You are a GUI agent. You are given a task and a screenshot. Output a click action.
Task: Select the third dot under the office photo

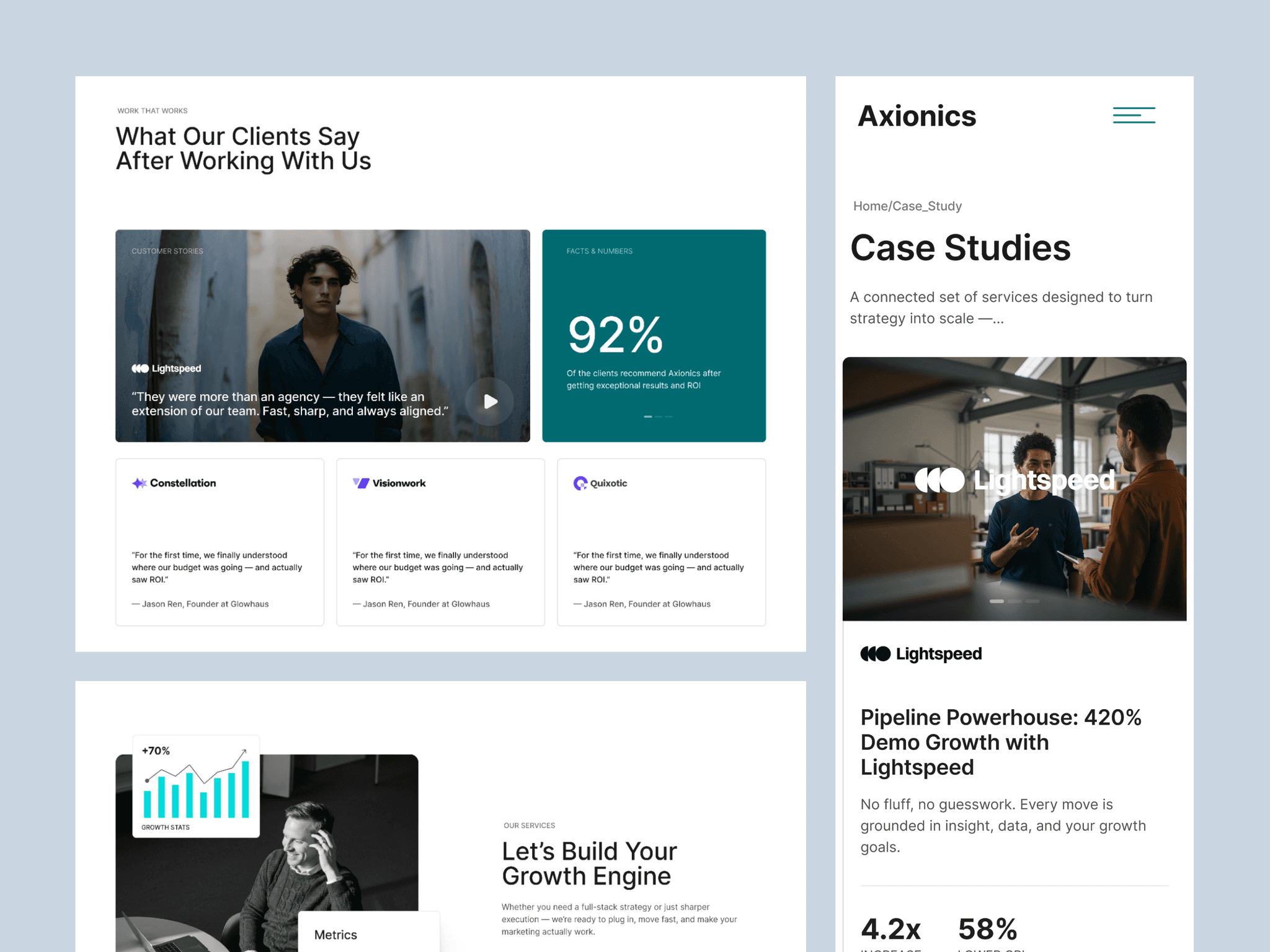1031,601
